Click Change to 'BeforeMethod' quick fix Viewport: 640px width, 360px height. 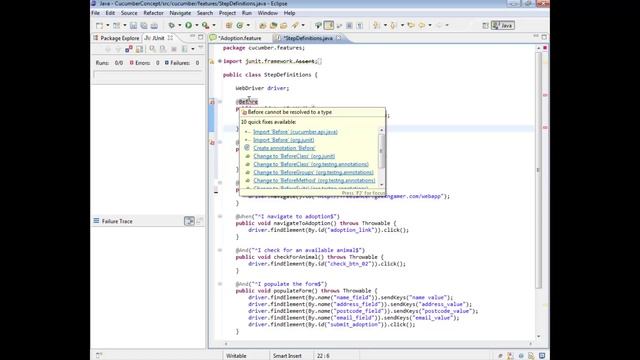(x=314, y=180)
